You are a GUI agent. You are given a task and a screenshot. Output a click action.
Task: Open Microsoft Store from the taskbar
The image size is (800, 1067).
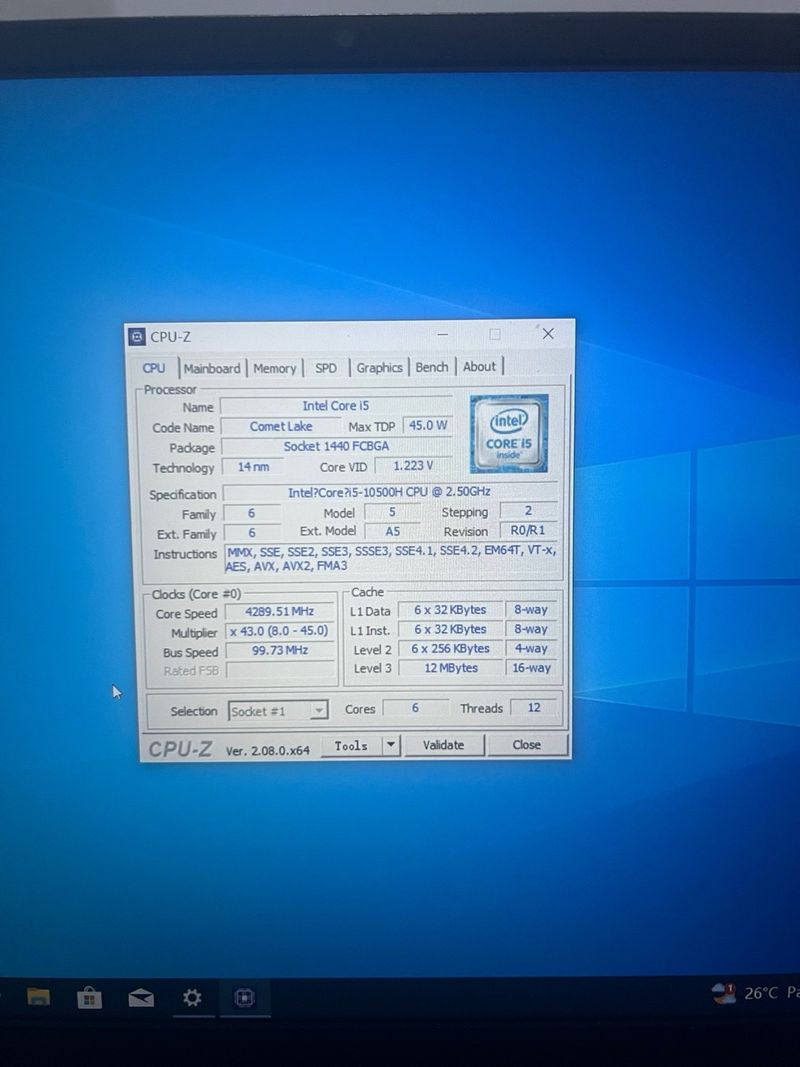pyautogui.click(x=89, y=998)
